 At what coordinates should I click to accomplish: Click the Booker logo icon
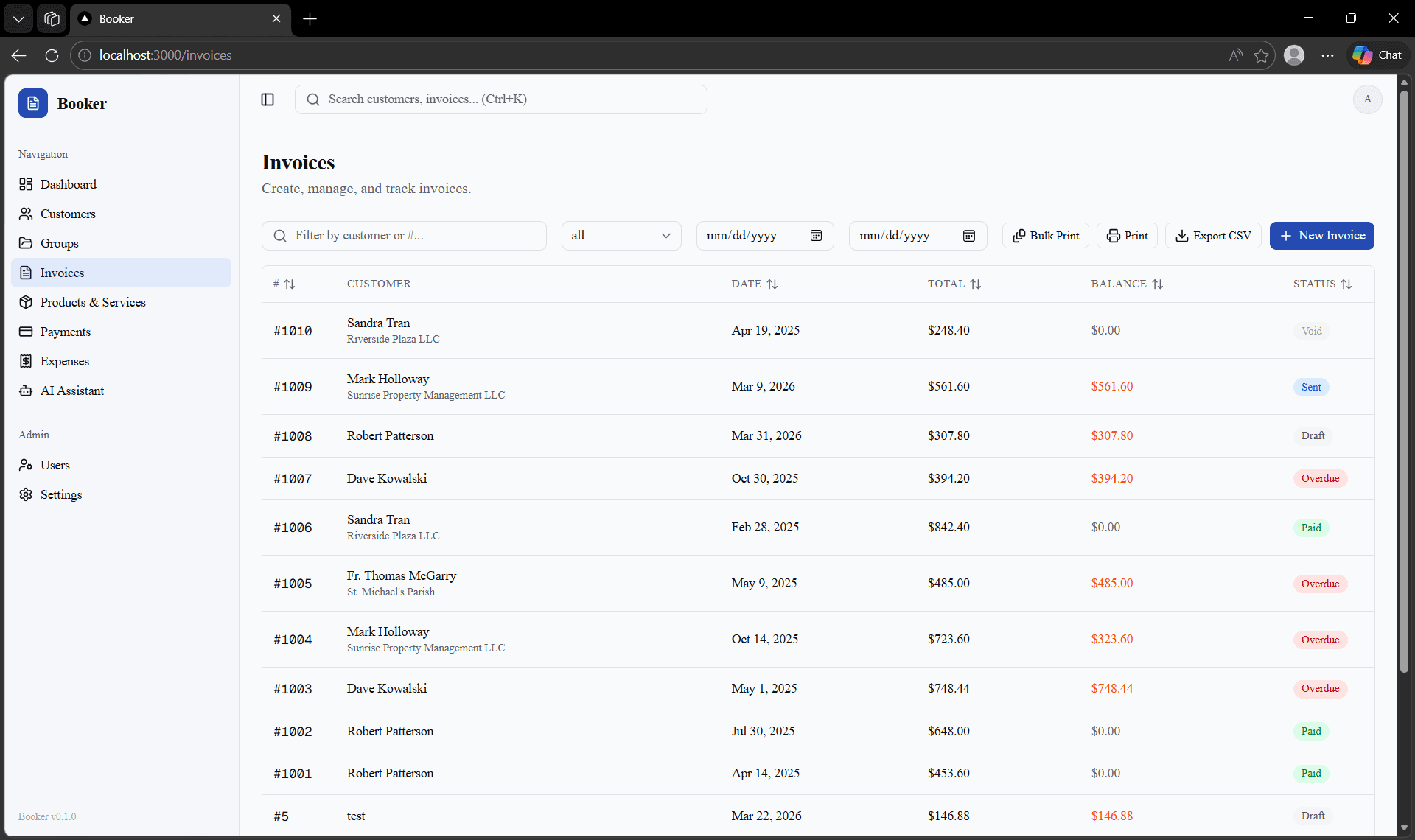click(x=33, y=103)
